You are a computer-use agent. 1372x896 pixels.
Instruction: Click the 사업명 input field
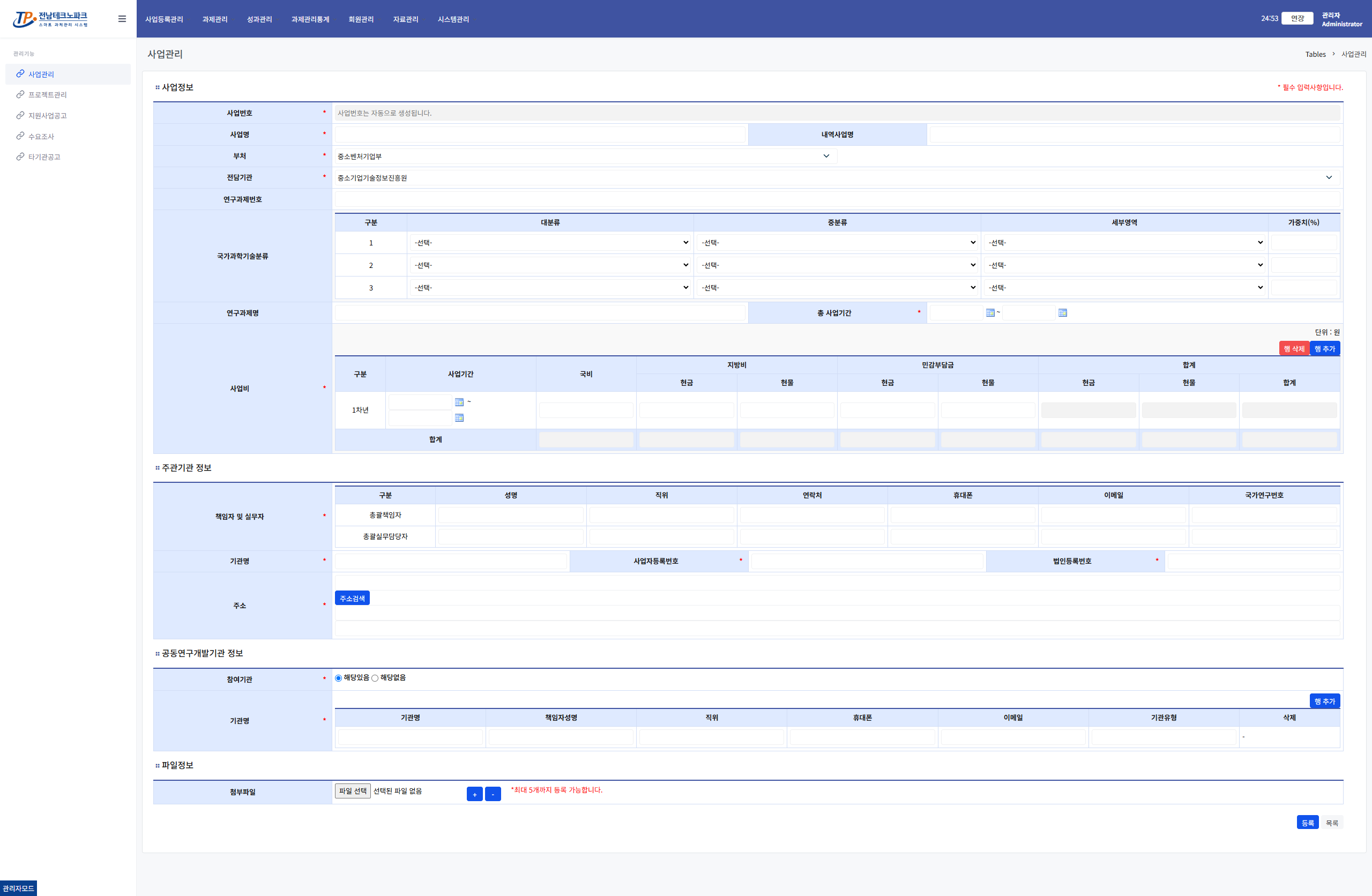point(540,135)
